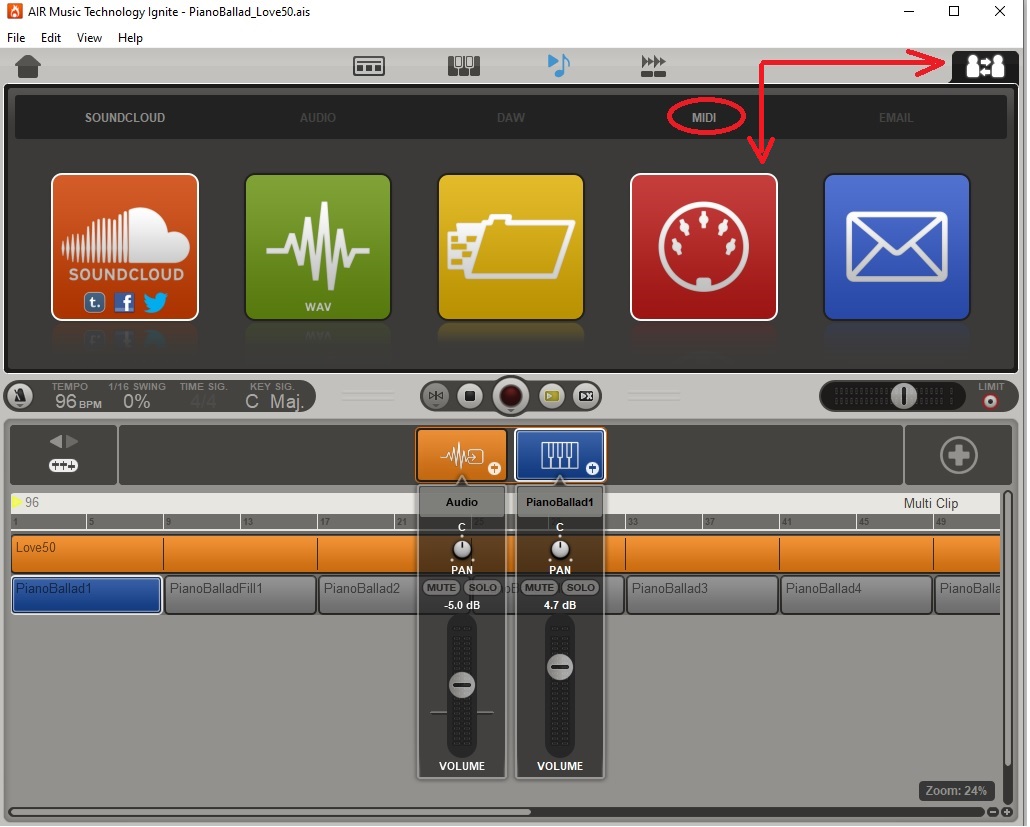Click the left nudge arrow
The image size is (1030, 827).
point(56,441)
